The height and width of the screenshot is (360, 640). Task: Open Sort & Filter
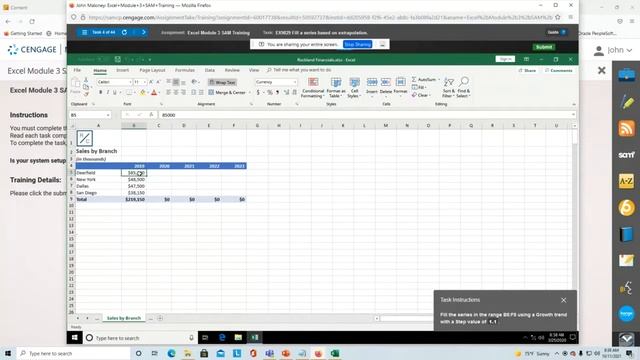[x=448, y=87]
